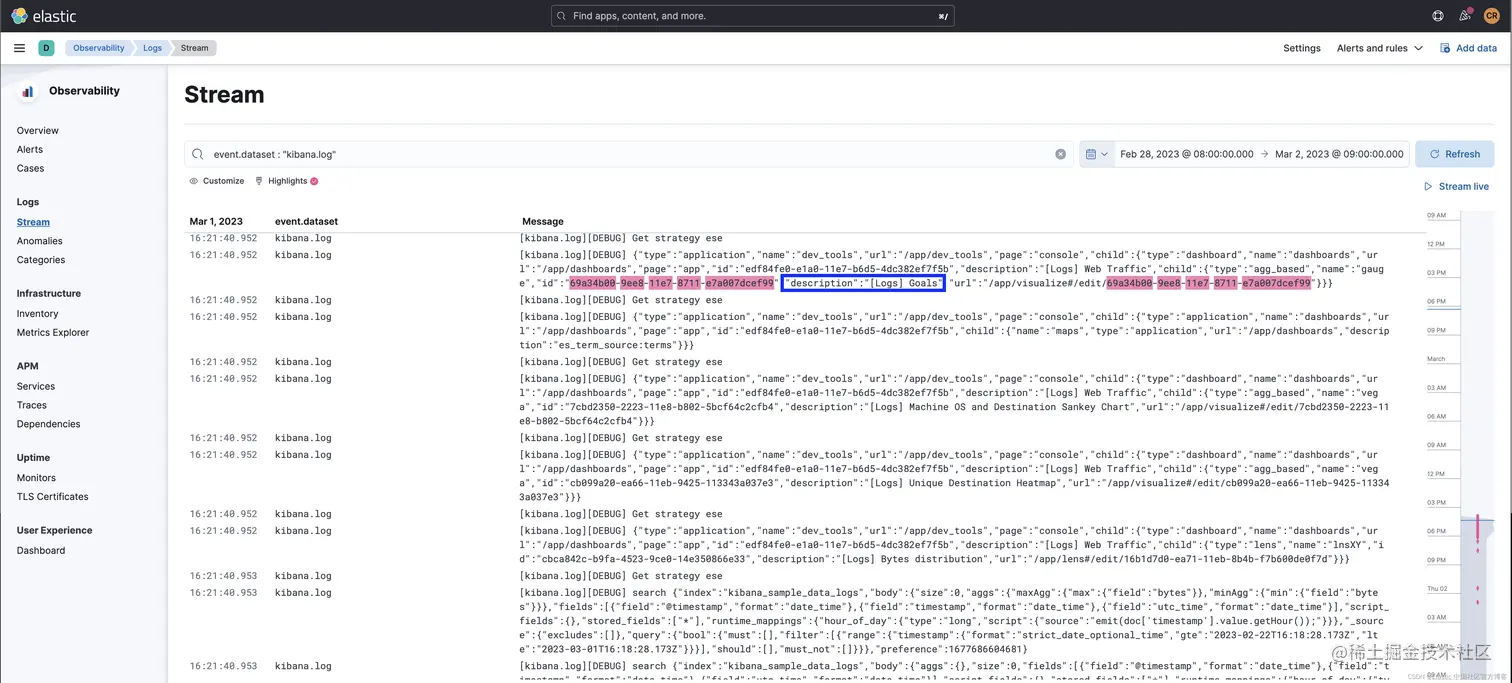Click the Elastic logo
This screenshot has width=1512, height=683.
(42, 16)
